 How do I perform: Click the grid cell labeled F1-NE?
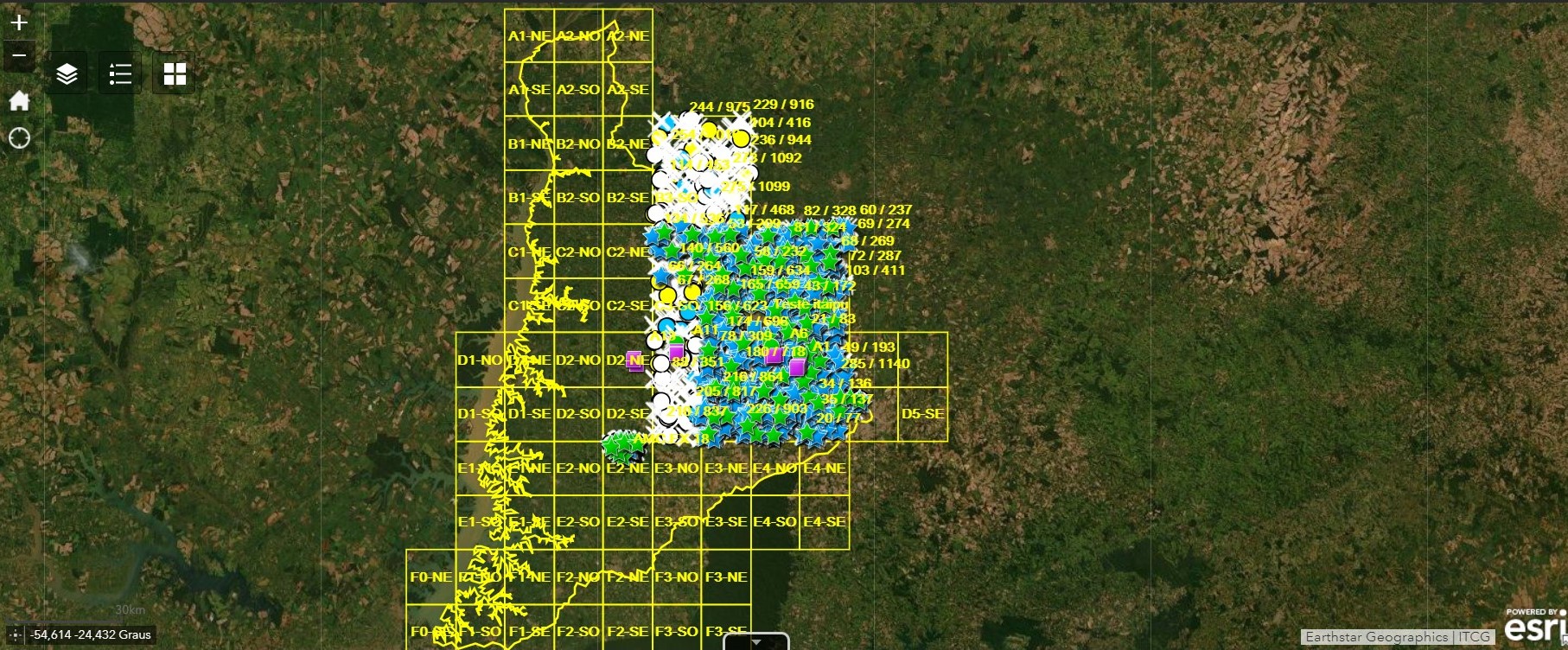tap(529, 577)
